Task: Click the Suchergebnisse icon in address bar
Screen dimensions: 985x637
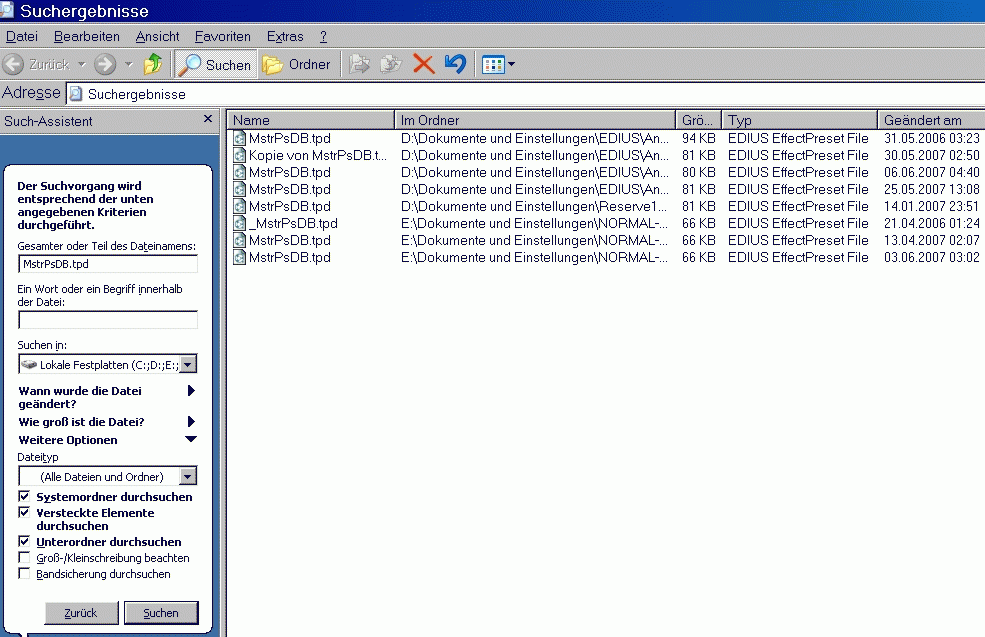Action: point(76,94)
